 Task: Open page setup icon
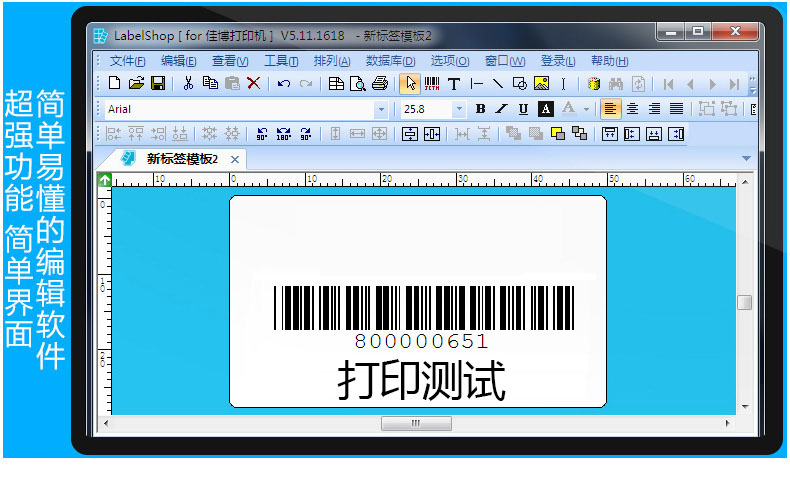tap(336, 84)
